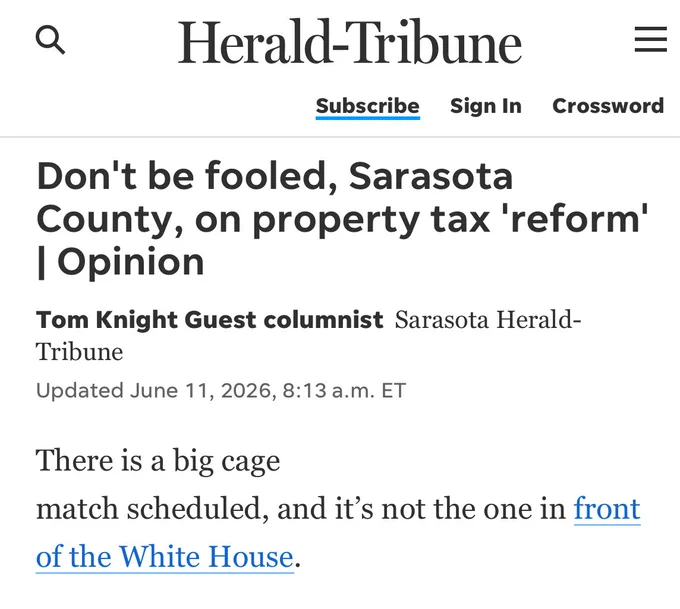Image resolution: width=680 pixels, height=609 pixels.
Task: Click 'There is a big cage' paragraph text
Action: click(158, 461)
